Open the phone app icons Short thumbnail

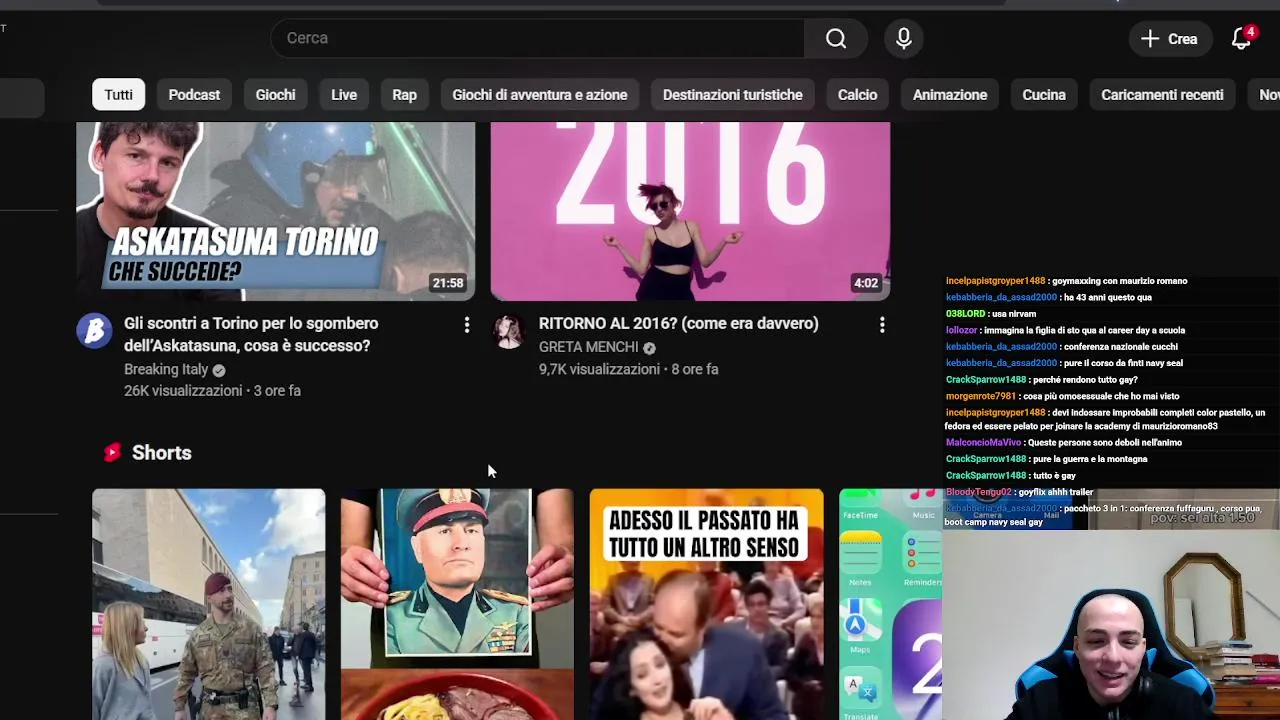point(890,604)
